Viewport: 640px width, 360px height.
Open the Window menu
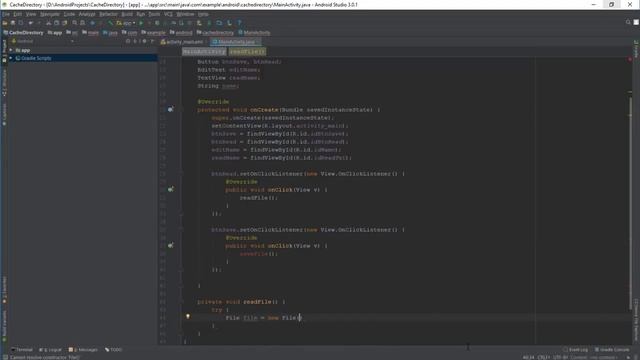pos(185,14)
